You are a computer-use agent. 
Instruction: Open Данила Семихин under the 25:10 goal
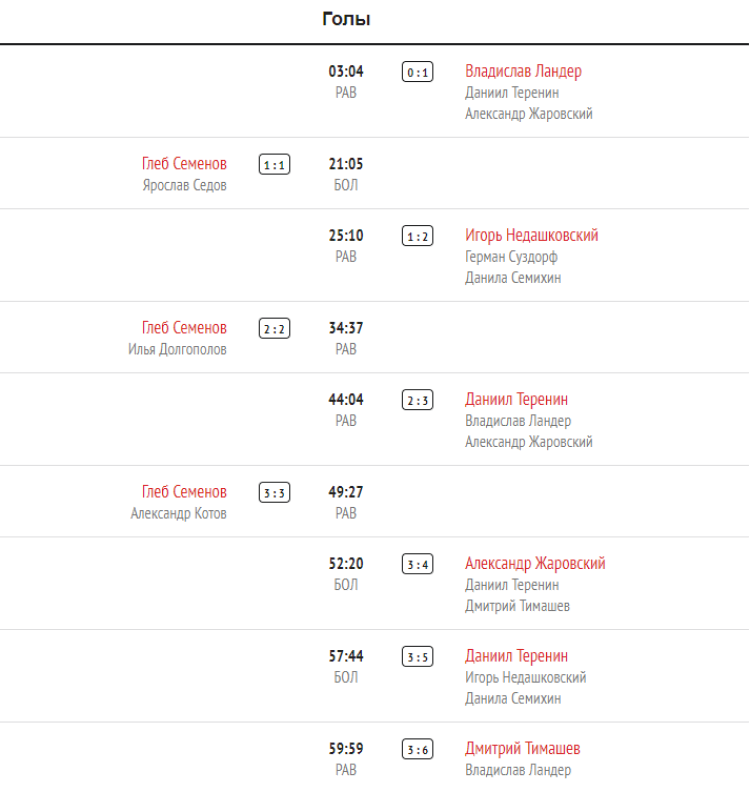click(513, 278)
